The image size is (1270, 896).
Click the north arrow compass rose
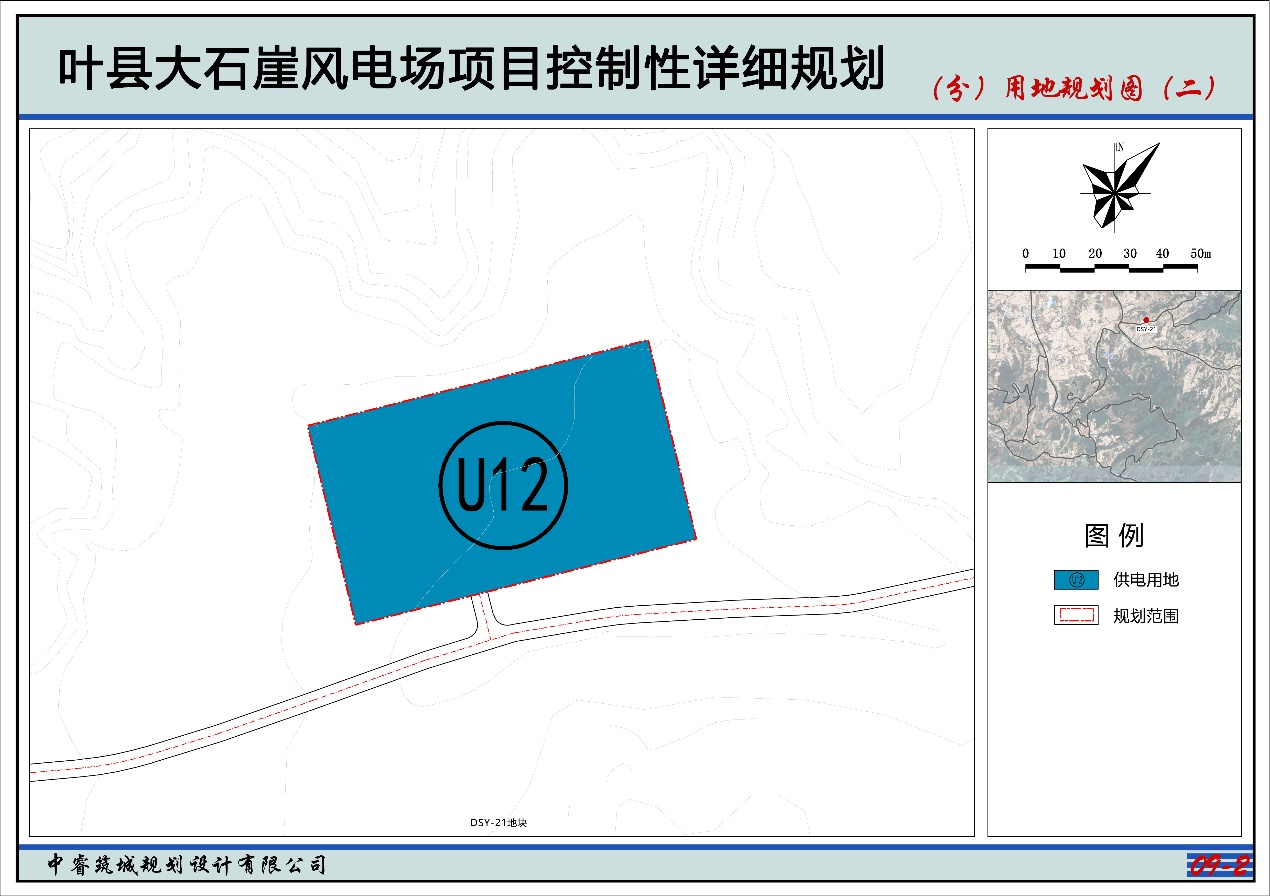click(1118, 185)
